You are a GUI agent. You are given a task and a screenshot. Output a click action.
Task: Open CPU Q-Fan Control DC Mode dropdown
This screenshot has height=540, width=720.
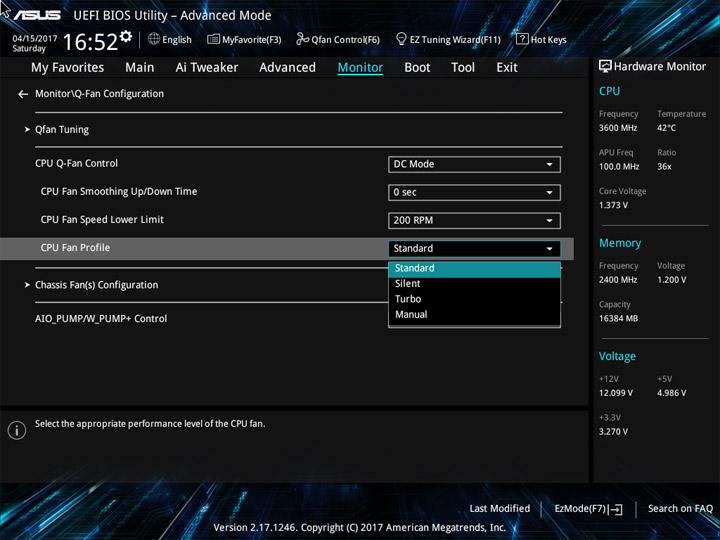(x=474, y=164)
